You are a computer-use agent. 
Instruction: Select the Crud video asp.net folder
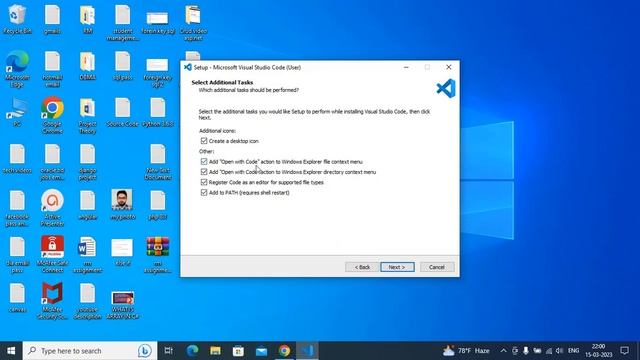click(x=193, y=22)
